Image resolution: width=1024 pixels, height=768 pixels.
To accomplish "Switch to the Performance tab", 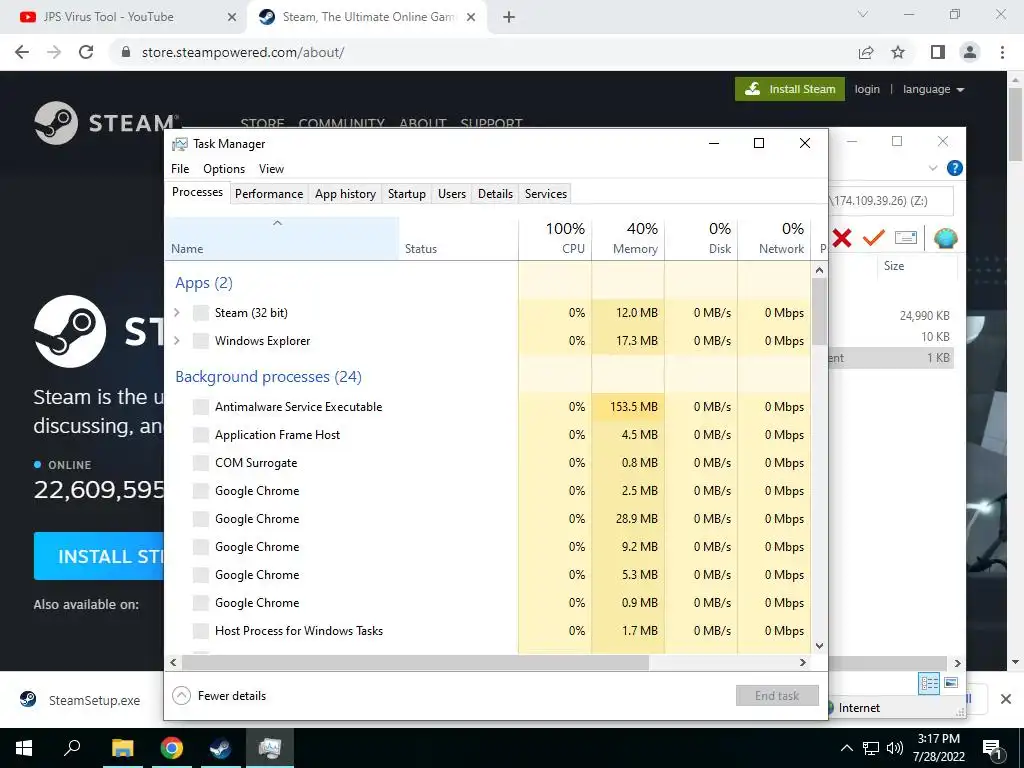I will pos(269,193).
